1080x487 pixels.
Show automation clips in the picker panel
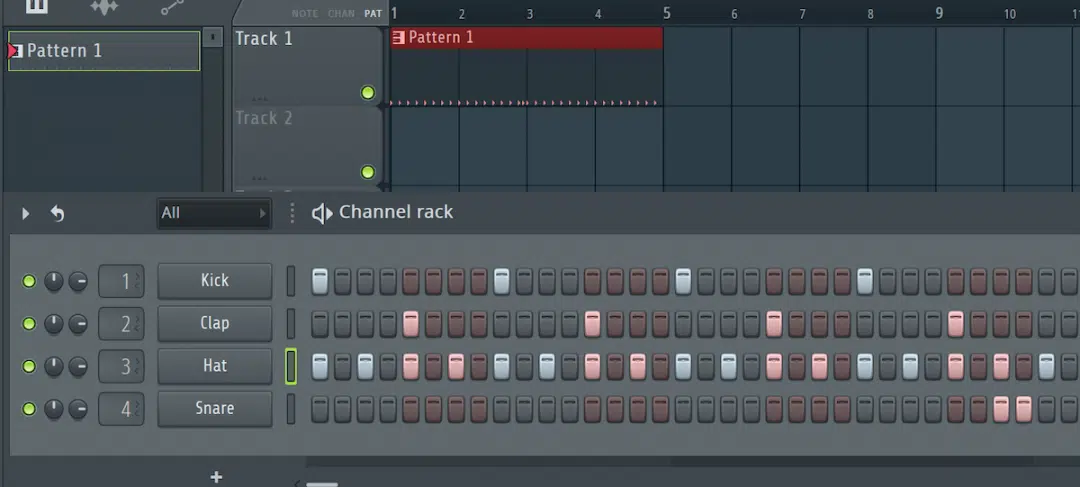(172, 7)
